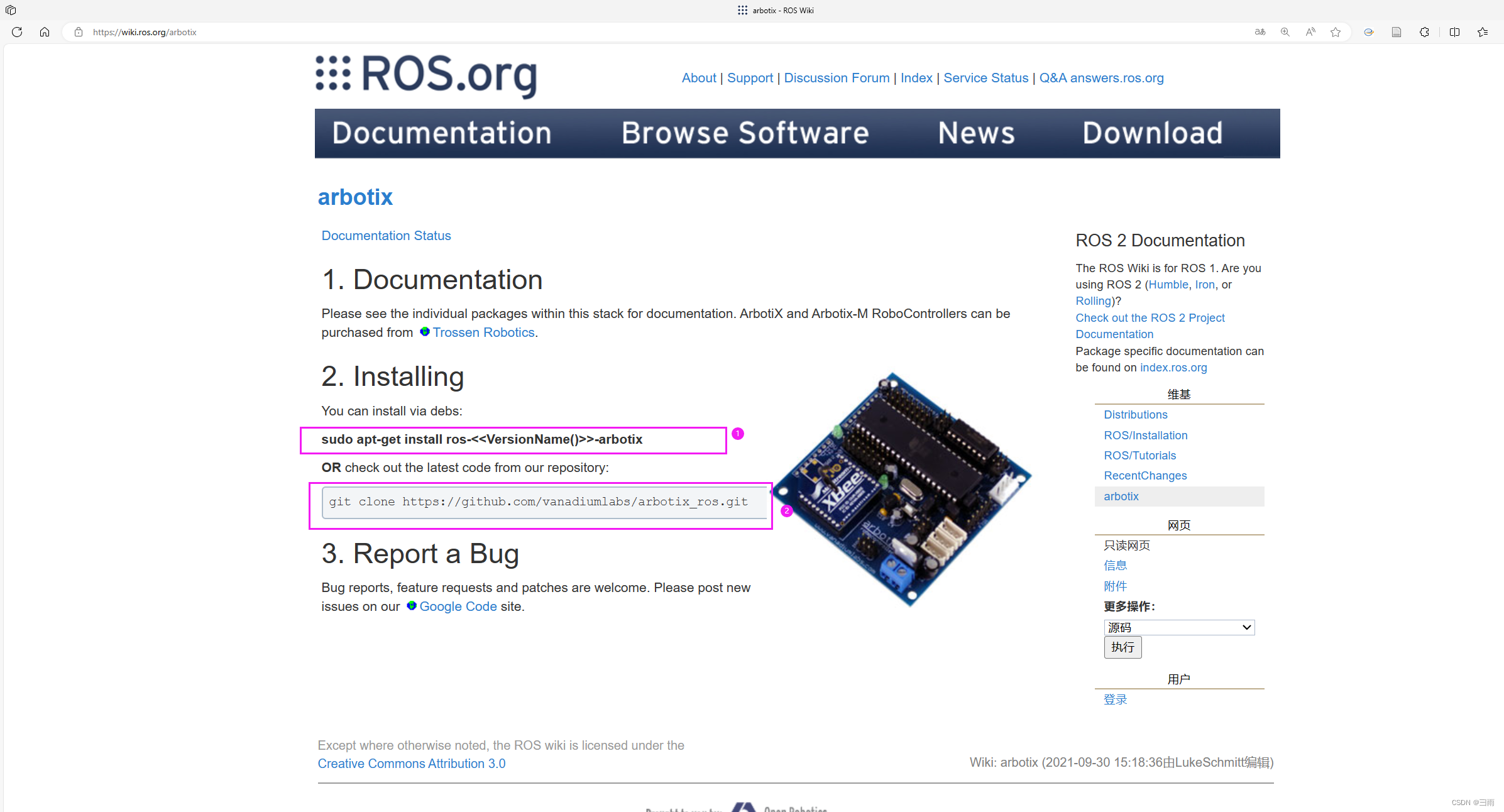Open the tab actions icon at top-left
Viewport: 1504px width, 812px height.
click(11, 10)
